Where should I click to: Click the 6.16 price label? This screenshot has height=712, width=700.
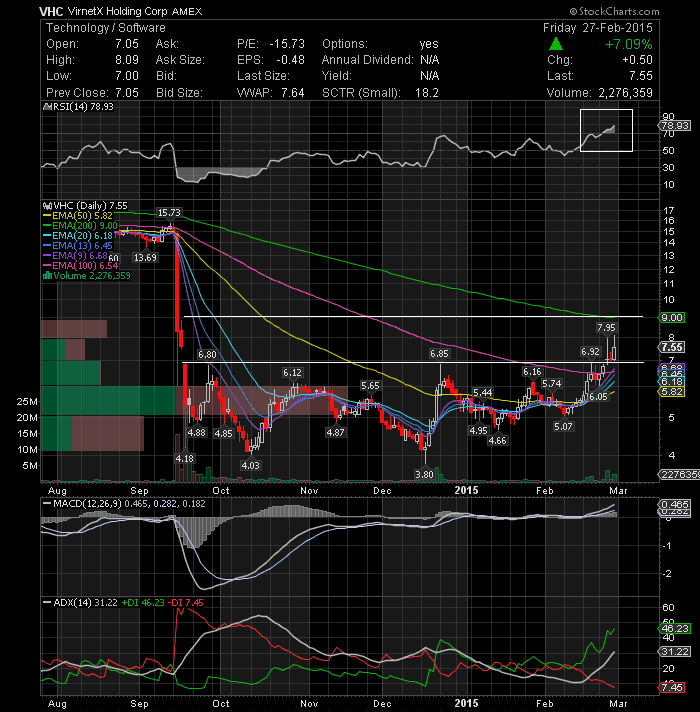point(532,372)
